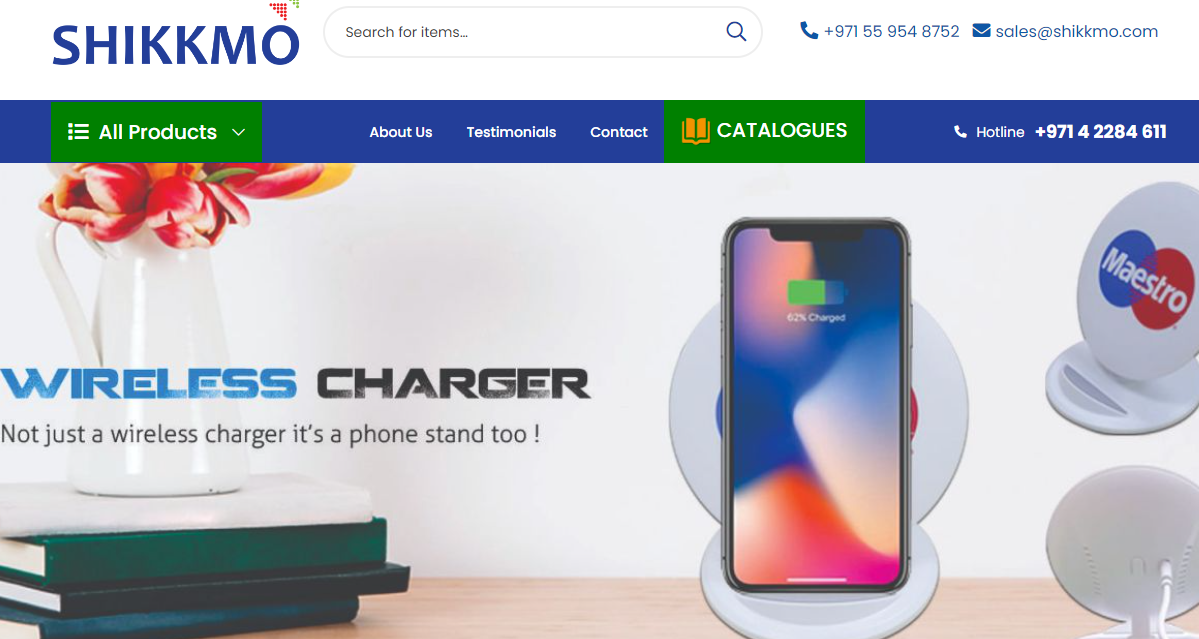Viewport: 1199px width, 639px height.
Task: Click the envelope email icon
Action: click(x=981, y=31)
